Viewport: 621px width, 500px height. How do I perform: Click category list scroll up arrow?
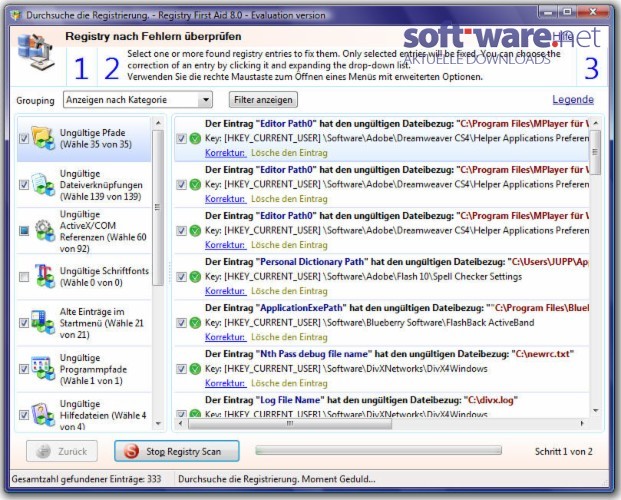(158, 123)
